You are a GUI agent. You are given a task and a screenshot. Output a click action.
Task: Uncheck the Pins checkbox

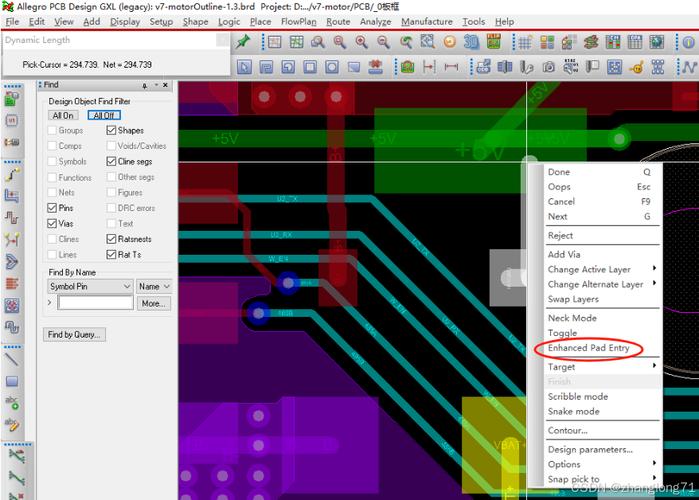pyautogui.click(x=52, y=208)
